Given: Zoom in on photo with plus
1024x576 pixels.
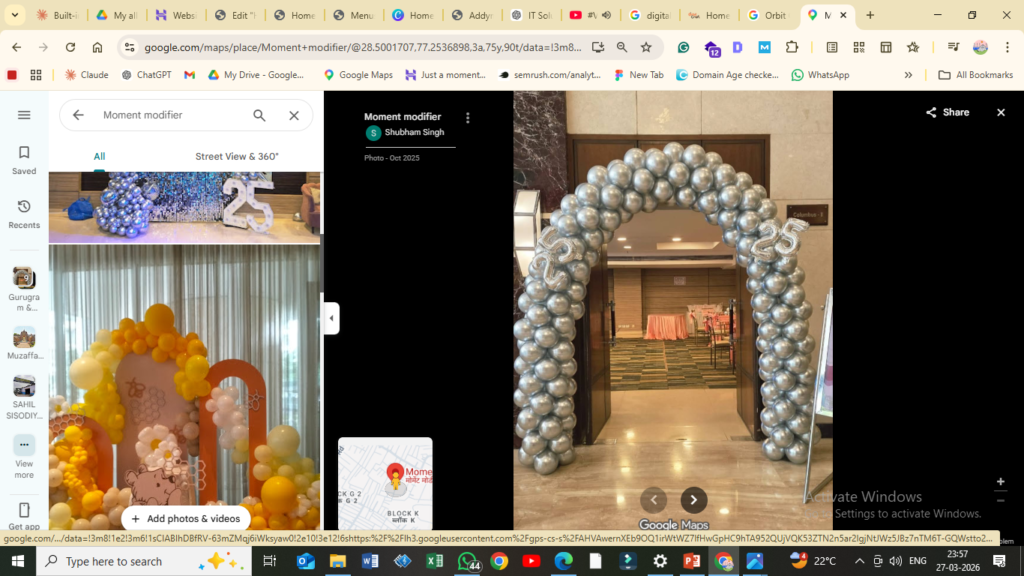Looking at the screenshot, I should click(1000, 482).
